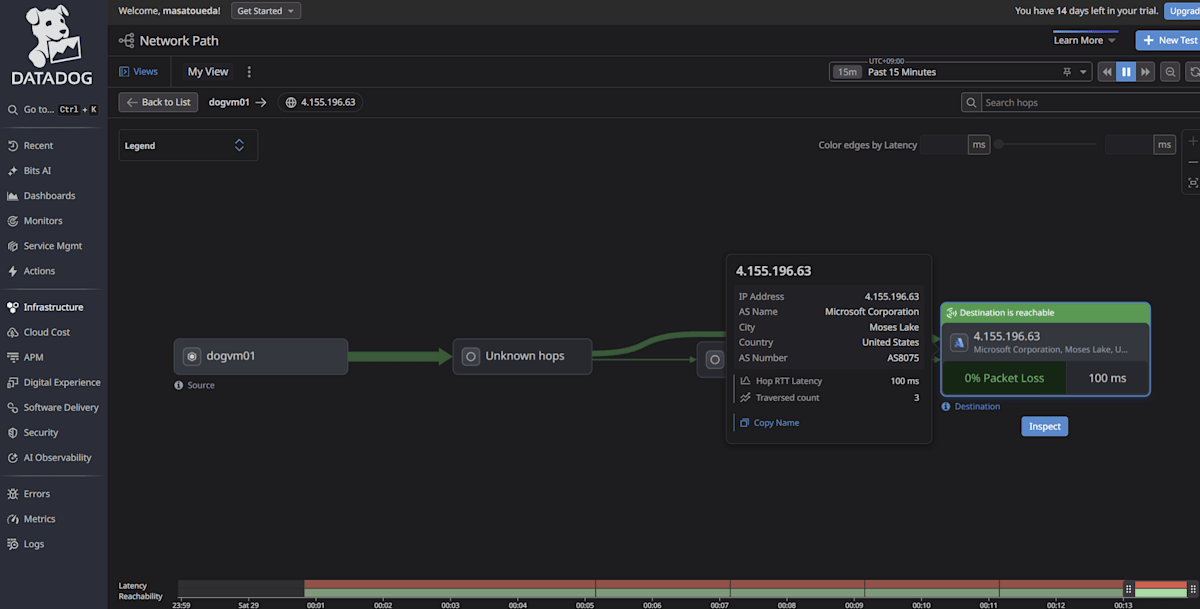Open the view options kebab menu
This screenshot has height=609, width=1200.
click(249, 72)
